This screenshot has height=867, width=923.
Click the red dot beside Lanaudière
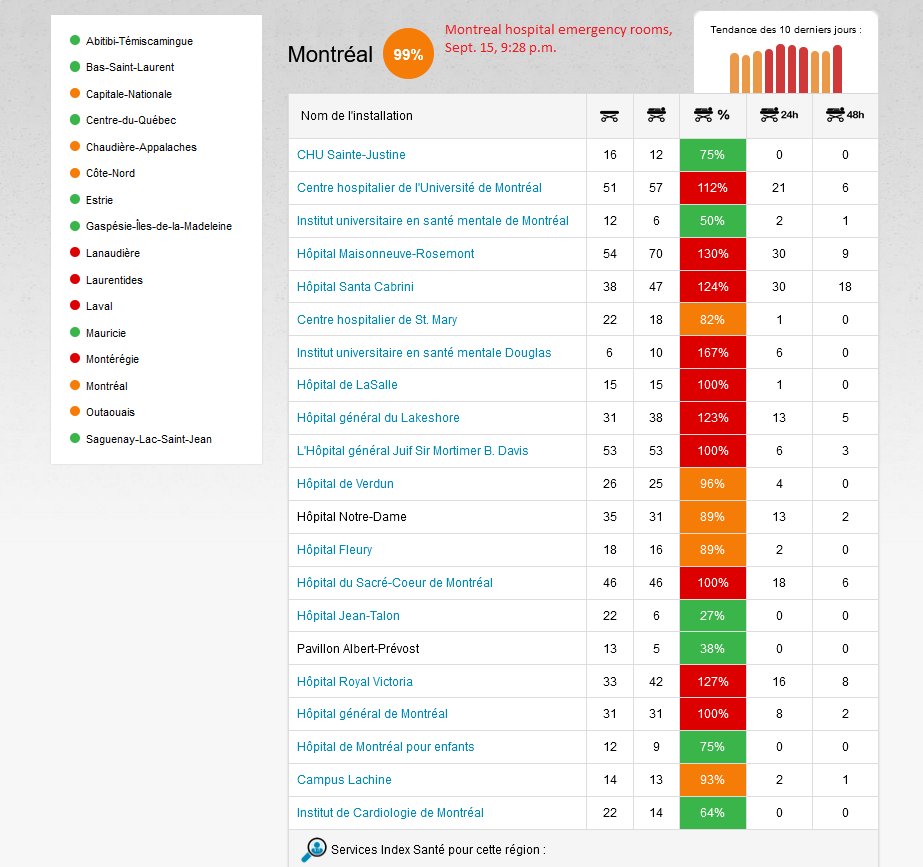75,252
